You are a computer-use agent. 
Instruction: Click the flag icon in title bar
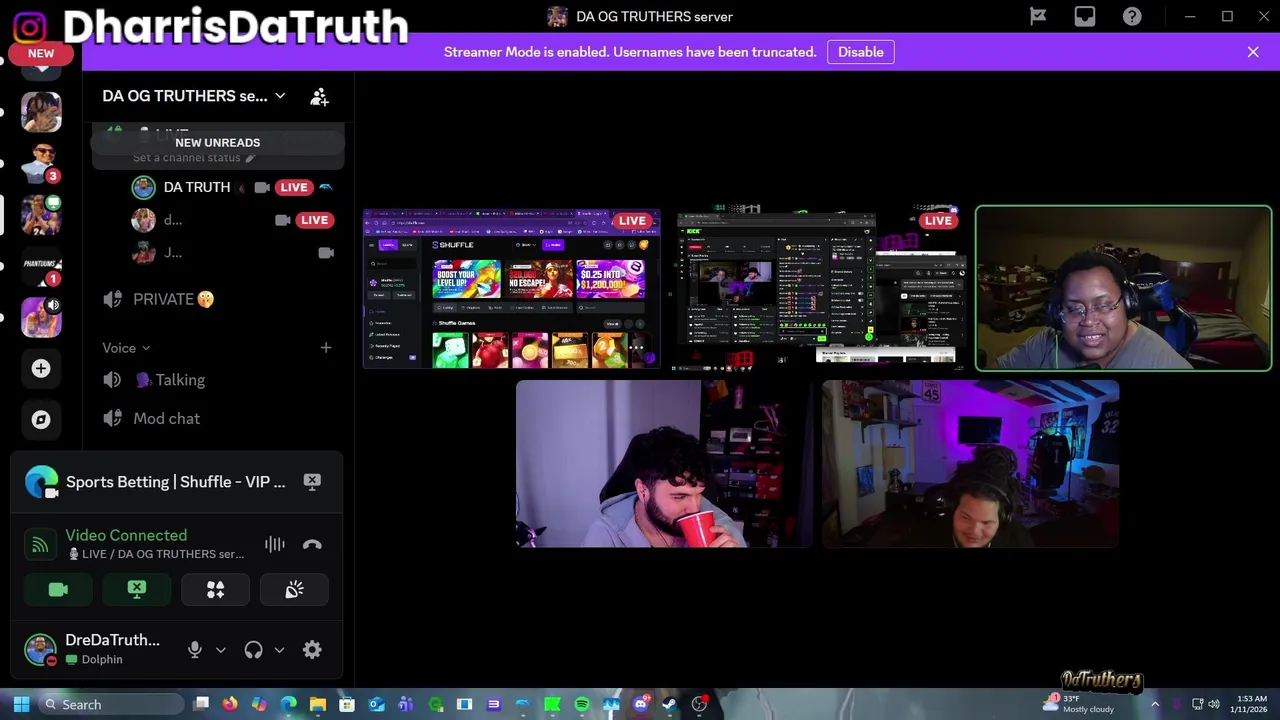pos(1038,16)
